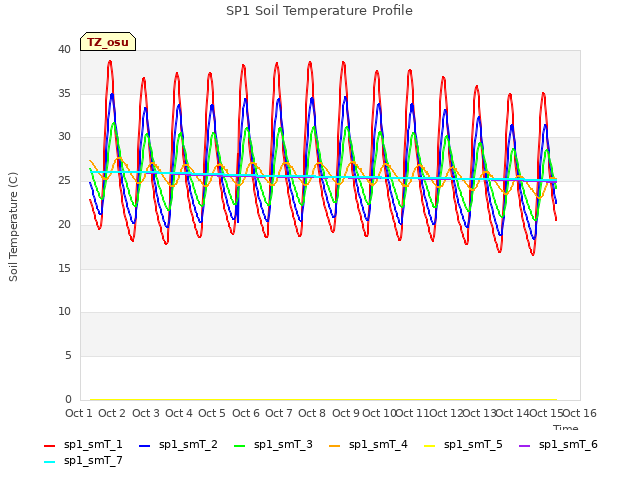Click the Oct 5 x-axis label
This screenshot has width=640, height=480.
click(x=212, y=413)
